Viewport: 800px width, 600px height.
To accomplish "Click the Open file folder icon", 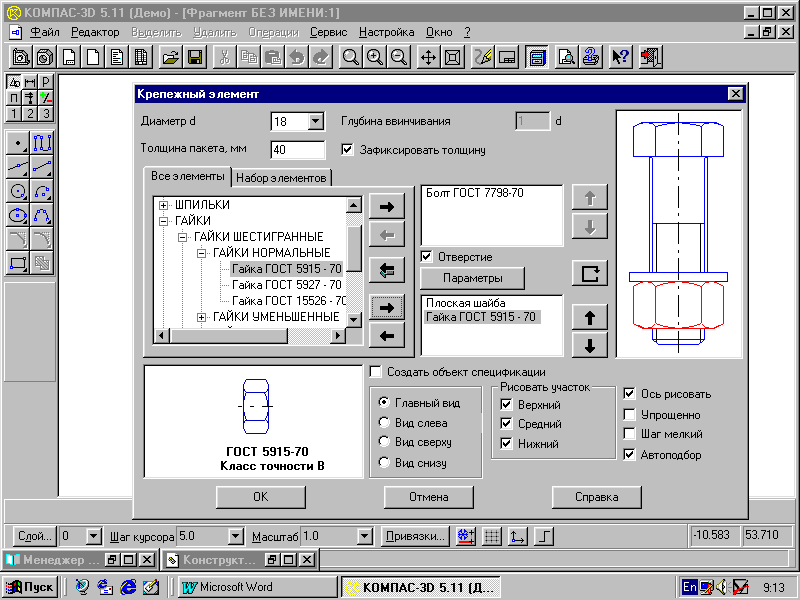I will [x=170, y=57].
